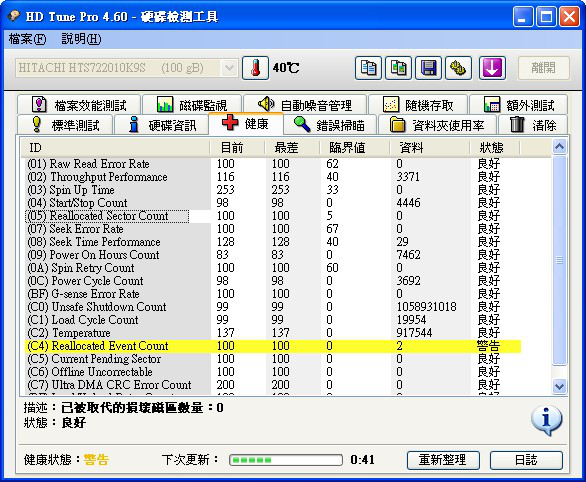Screen dimensions: 586x482
Task: Copy info to clipboard icon
Action: (x=368, y=68)
